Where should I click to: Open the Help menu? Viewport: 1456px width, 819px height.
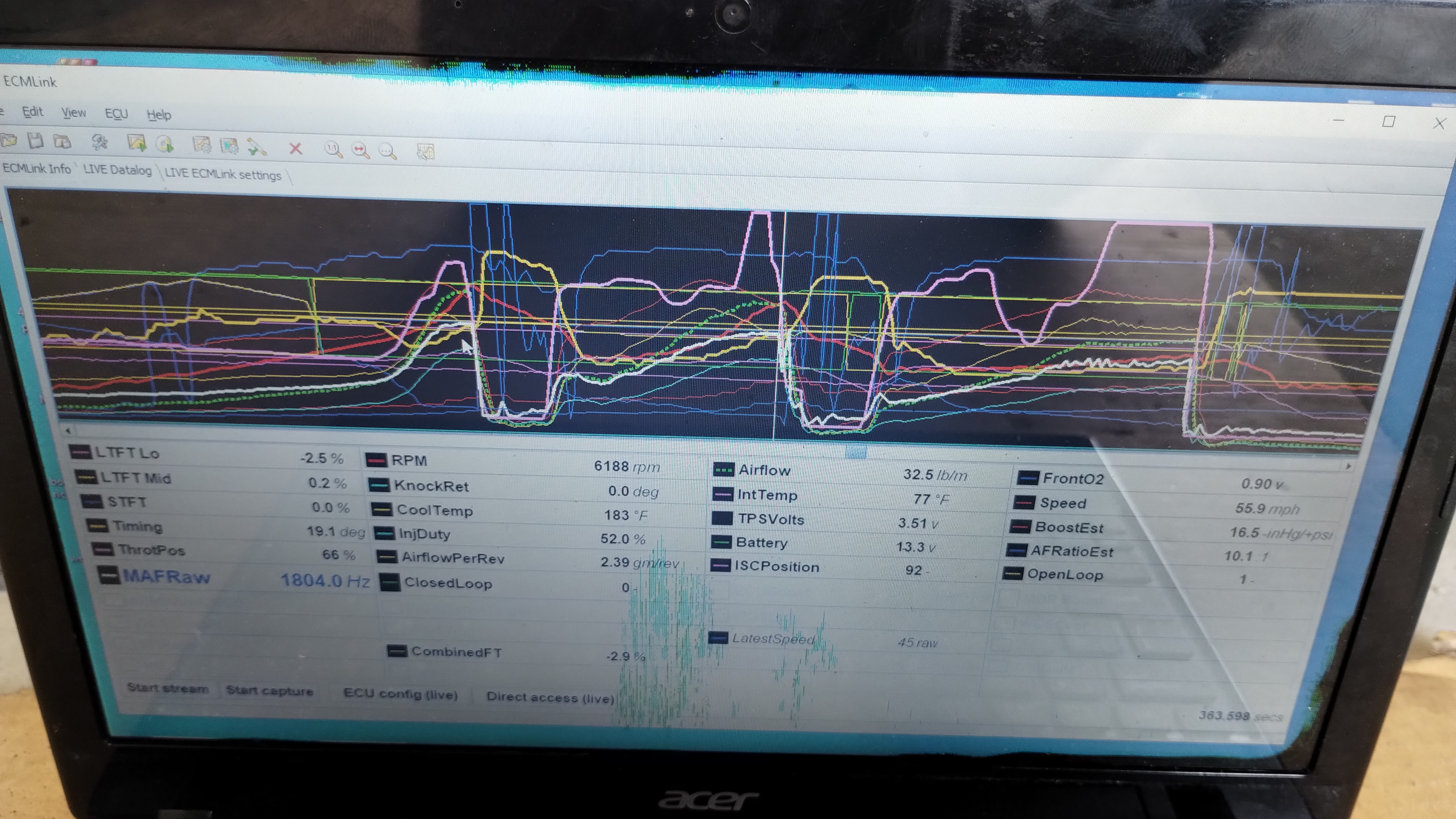coord(159,115)
